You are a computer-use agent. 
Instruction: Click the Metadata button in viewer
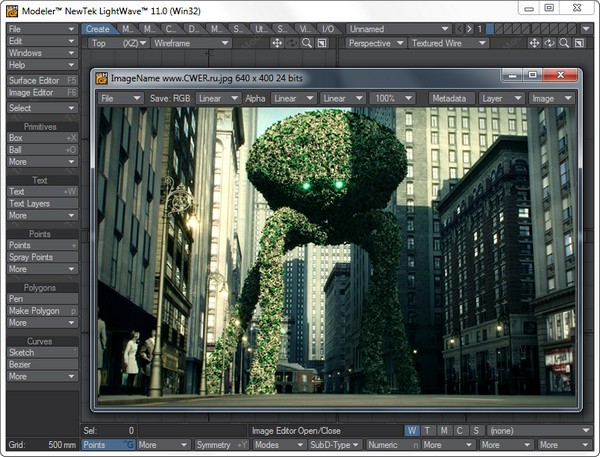452,98
